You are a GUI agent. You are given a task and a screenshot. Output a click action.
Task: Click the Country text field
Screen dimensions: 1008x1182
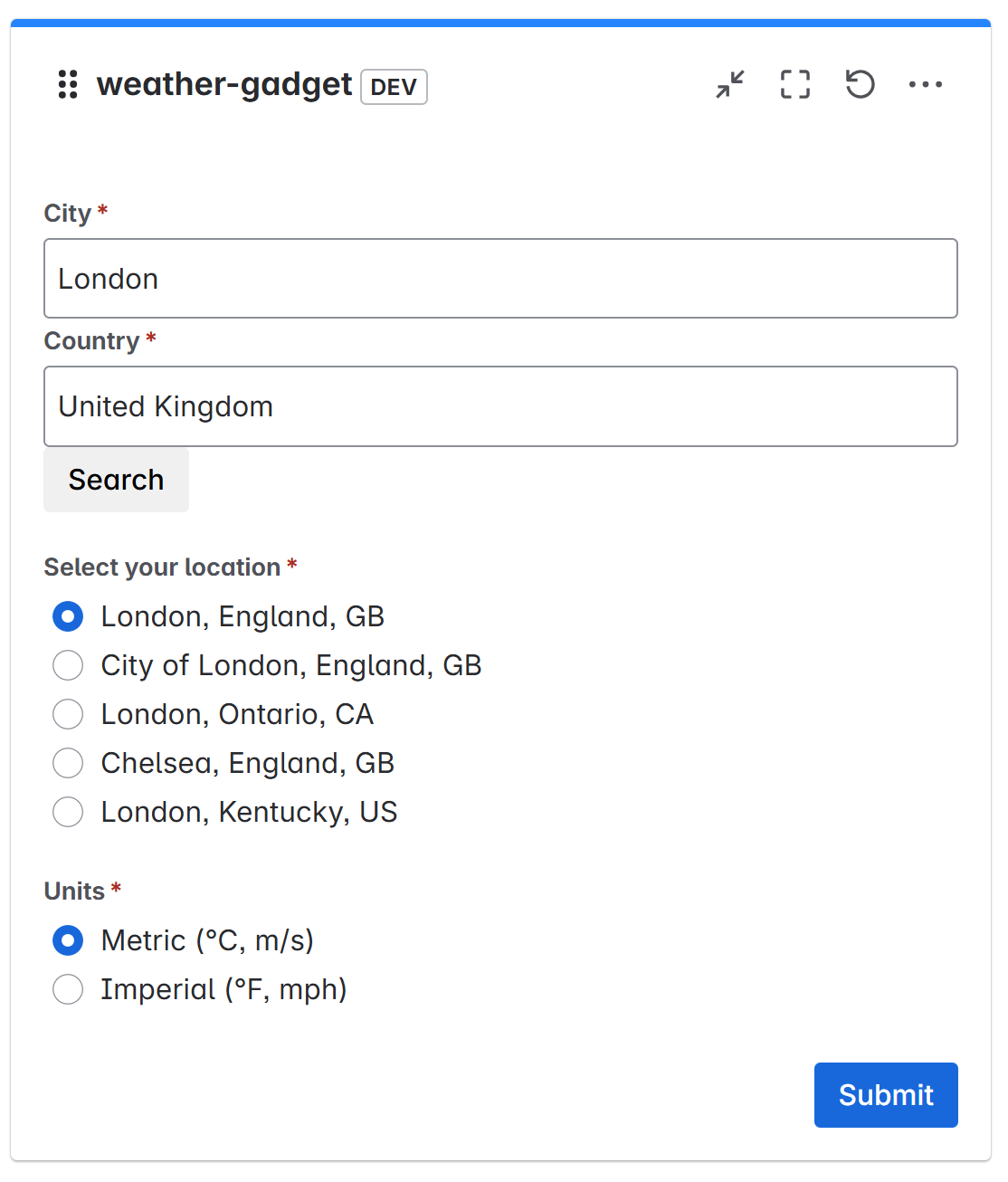pos(500,406)
